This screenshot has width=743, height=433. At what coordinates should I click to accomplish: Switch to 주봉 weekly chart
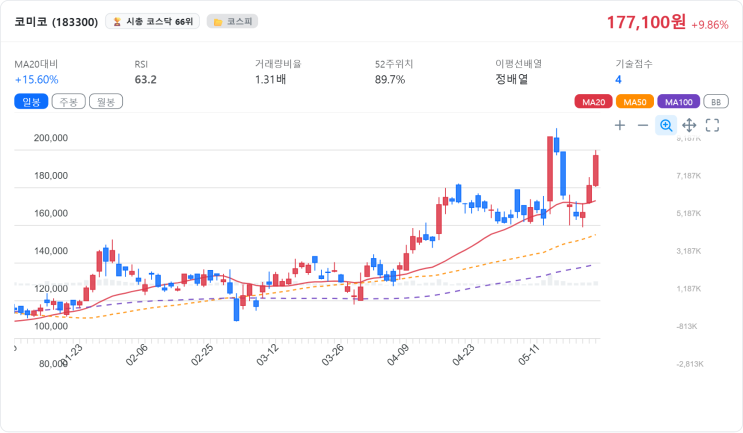point(69,101)
